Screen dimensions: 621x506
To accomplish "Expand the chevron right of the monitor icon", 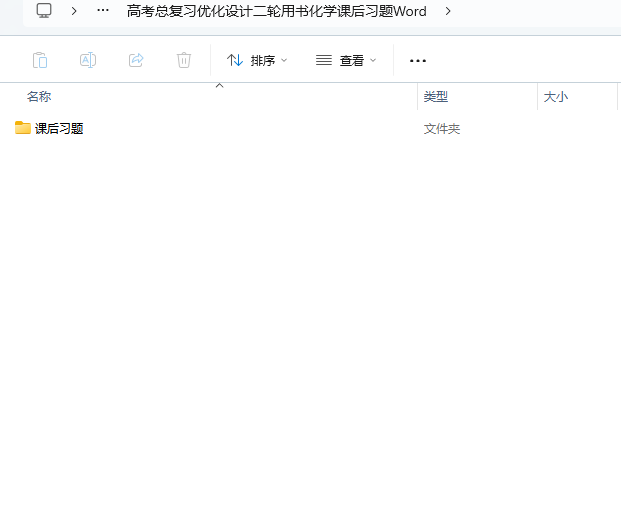I will coord(74,11).
